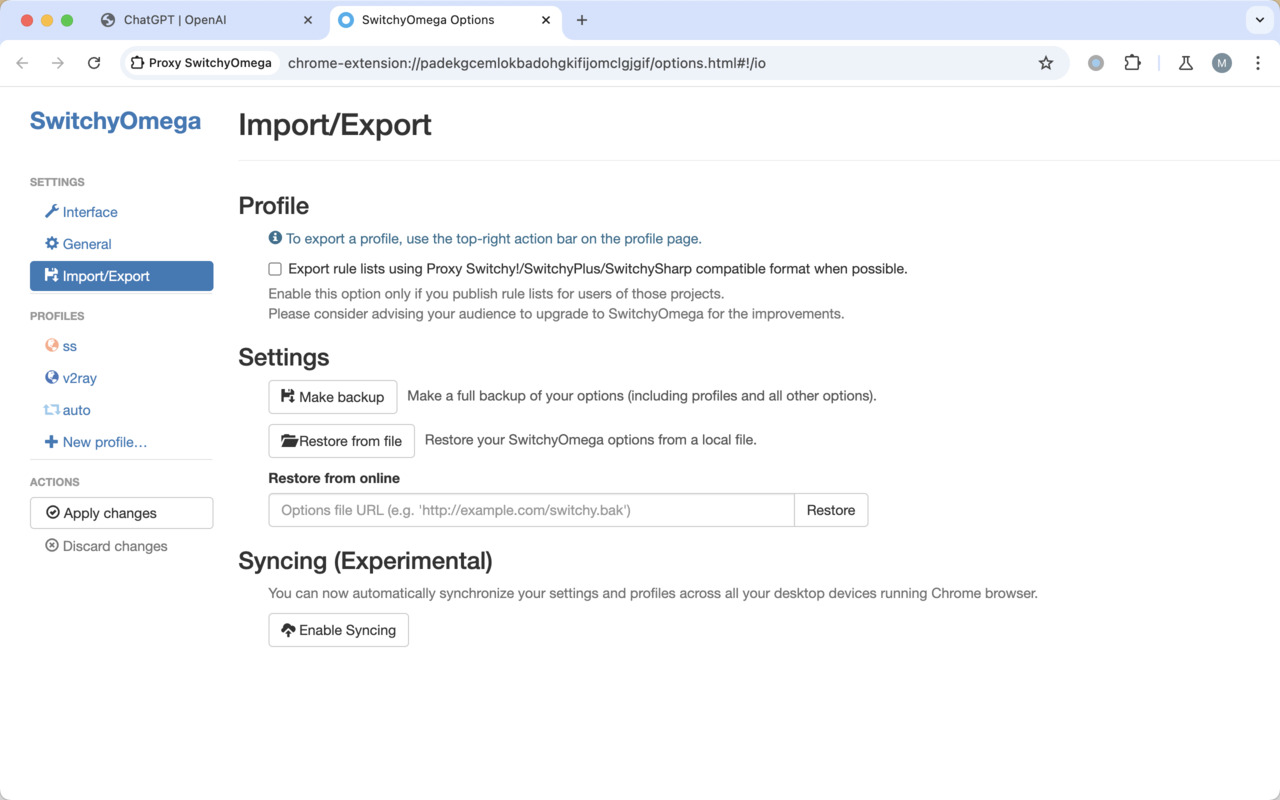Close the ChatGPT | OpenAI tab
Viewport: 1280px width, 800px height.
[308, 20]
